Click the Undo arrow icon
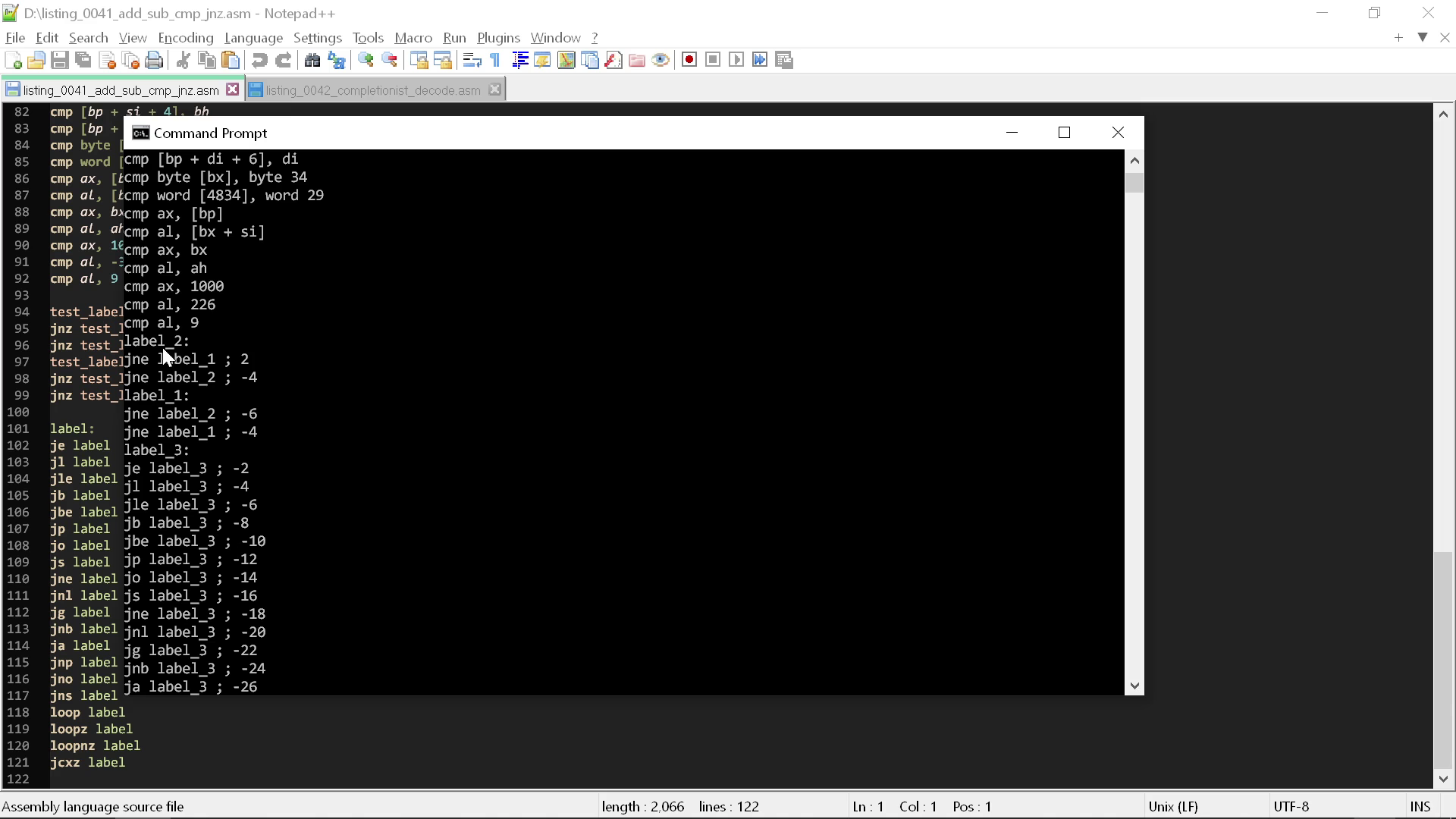The width and height of the screenshot is (1456, 819). pos(259,60)
